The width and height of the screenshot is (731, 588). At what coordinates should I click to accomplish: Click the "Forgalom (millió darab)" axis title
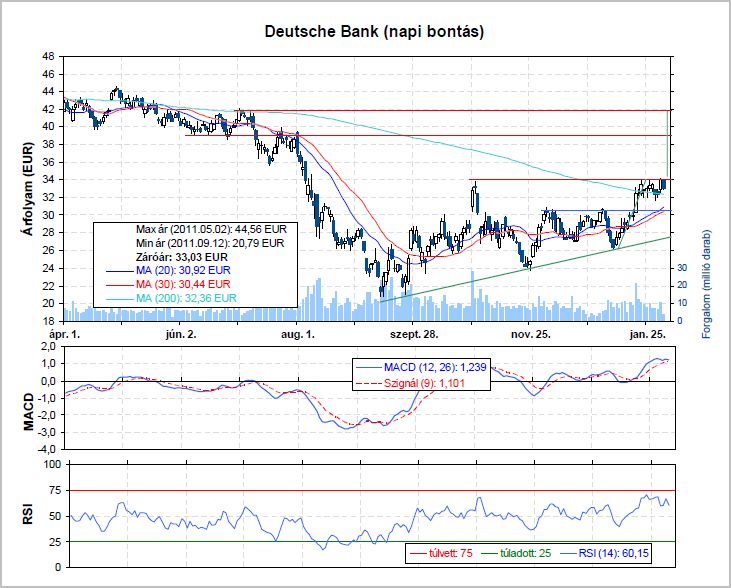[706, 284]
